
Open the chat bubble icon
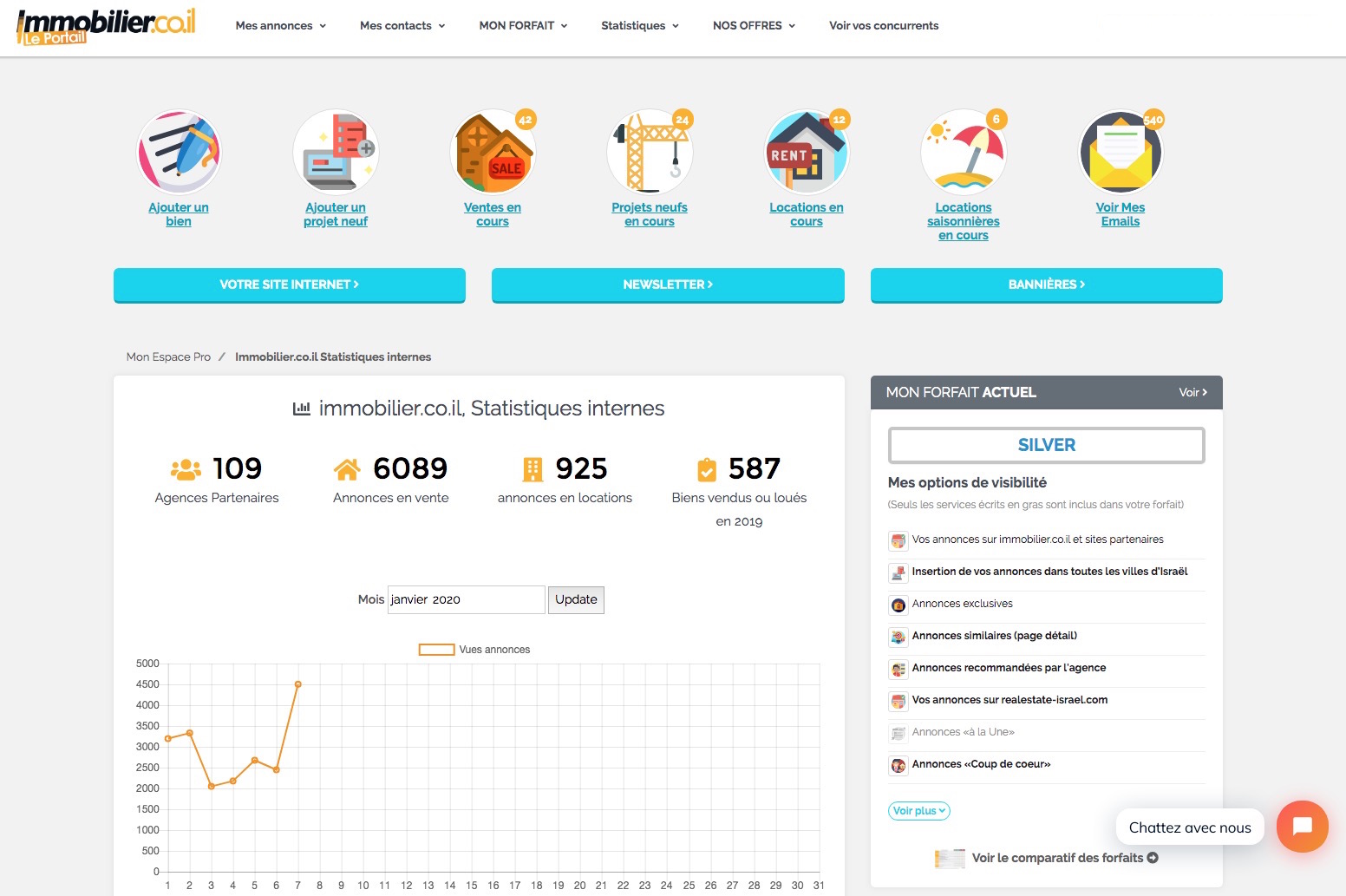click(x=1303, y=827)
